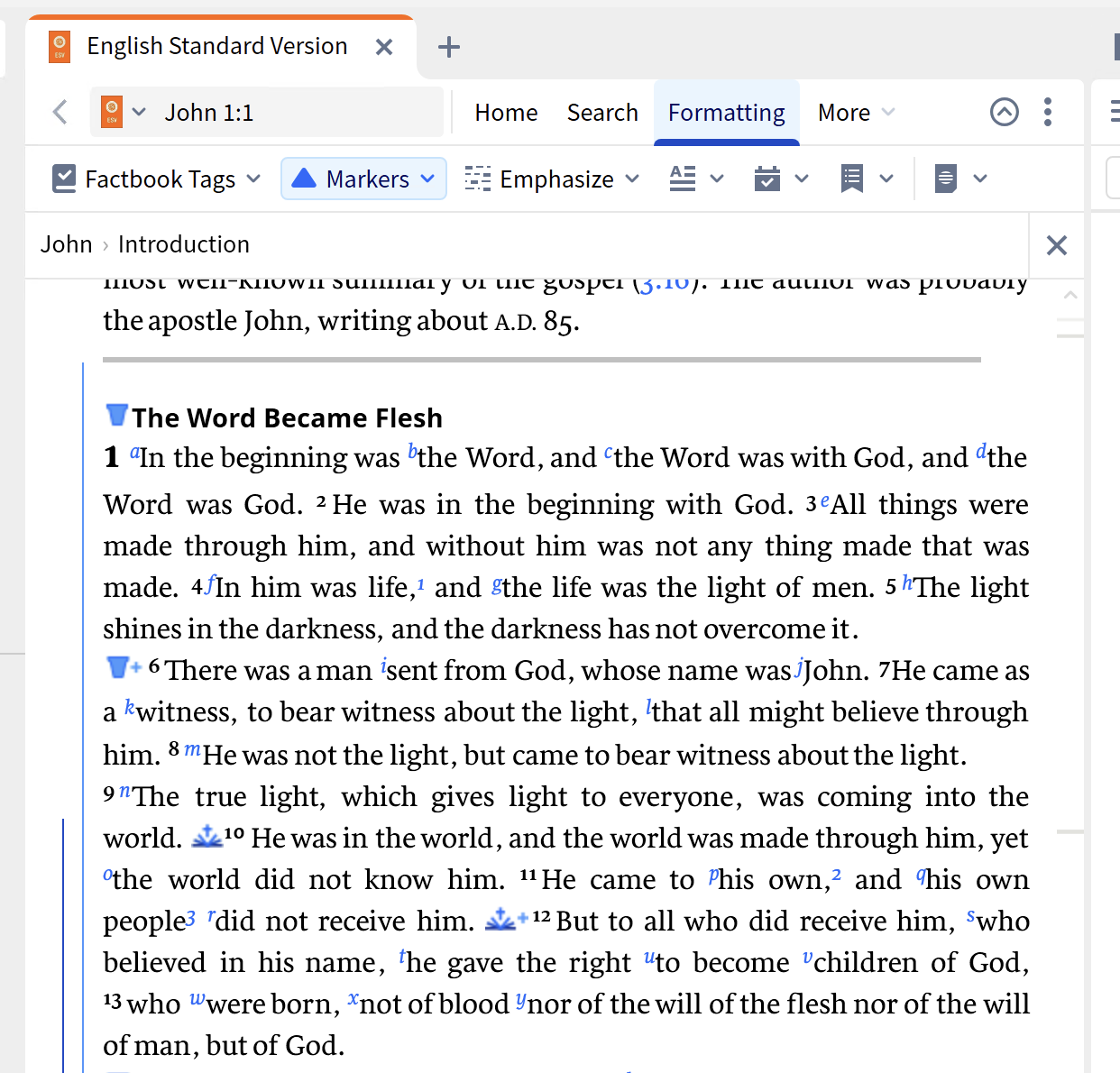Screen dimensions: 1120x1073
Task: Open the More menu
Action: (856, 113)
